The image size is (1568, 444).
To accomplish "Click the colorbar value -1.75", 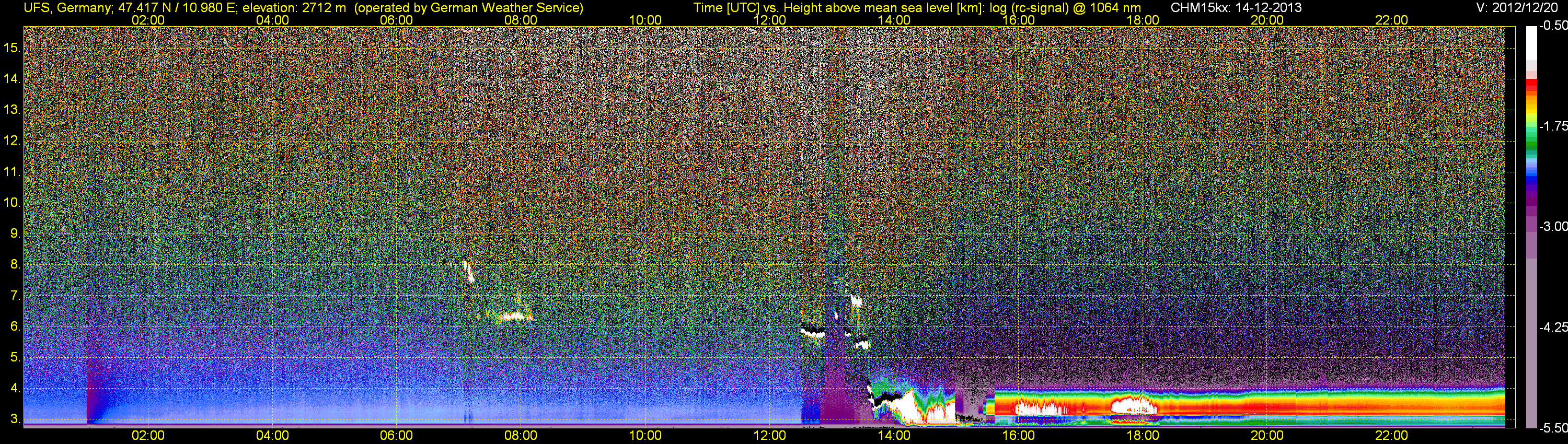I will [1553, 126].
